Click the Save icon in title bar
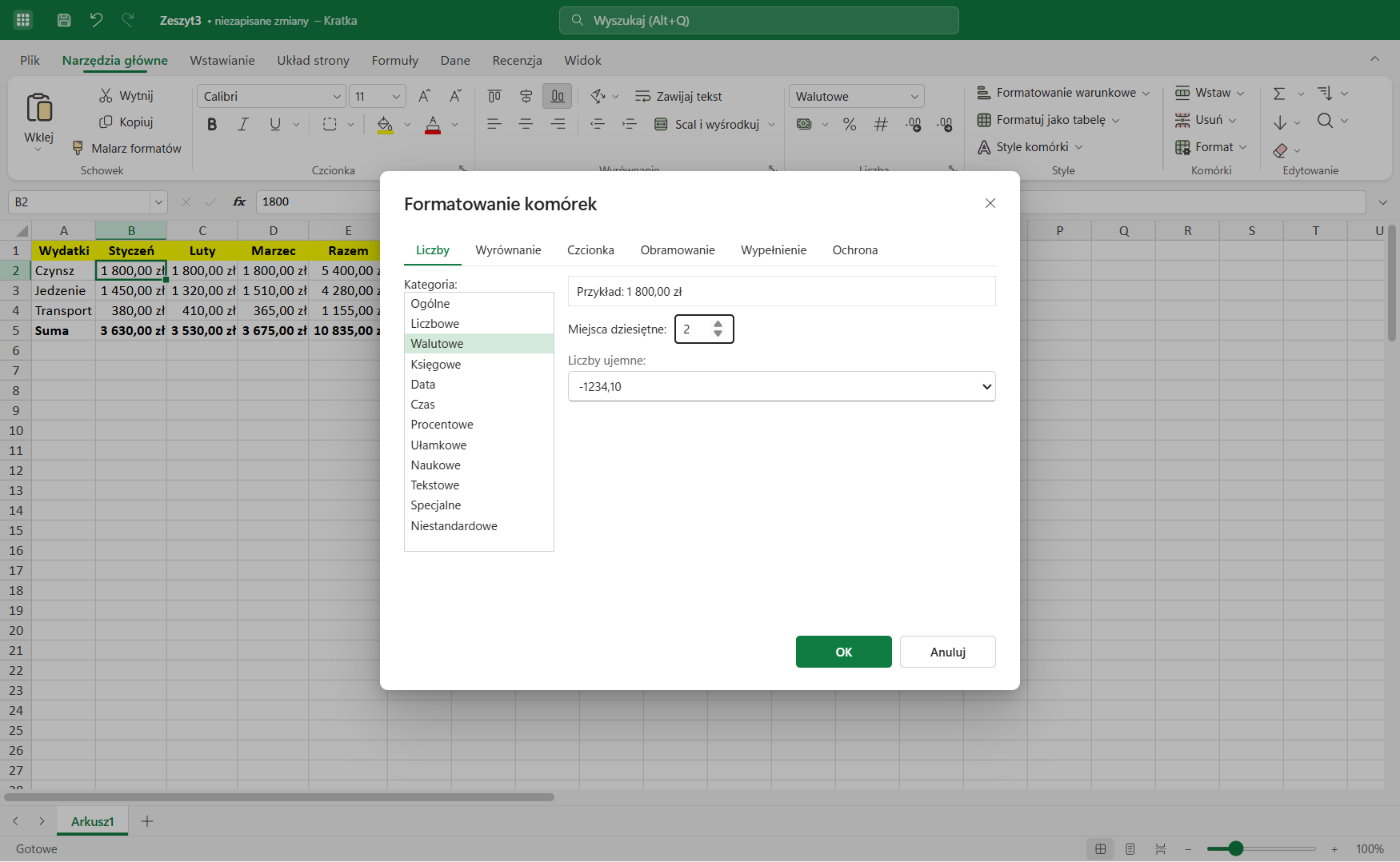This screenshot has height=862, width=1400. (64, 20)
